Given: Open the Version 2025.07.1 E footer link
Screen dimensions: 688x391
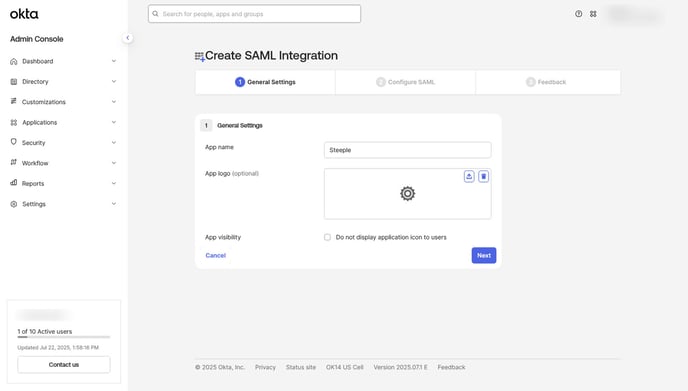Looking at the screenshot, I should [401, 367].
